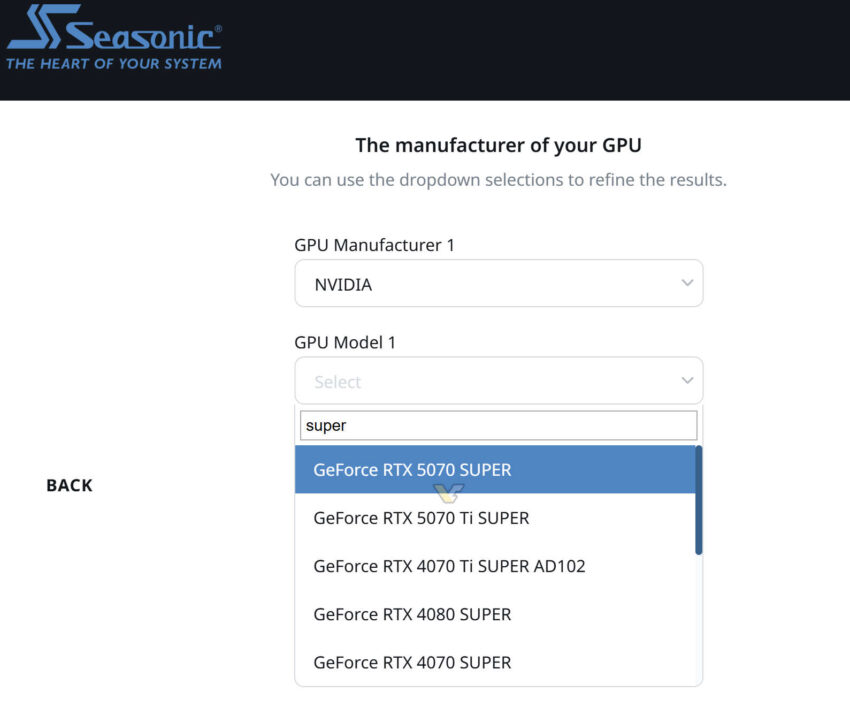Click the scrollbar track below the thumb
850x715 pixels.
tap(698, 620)
